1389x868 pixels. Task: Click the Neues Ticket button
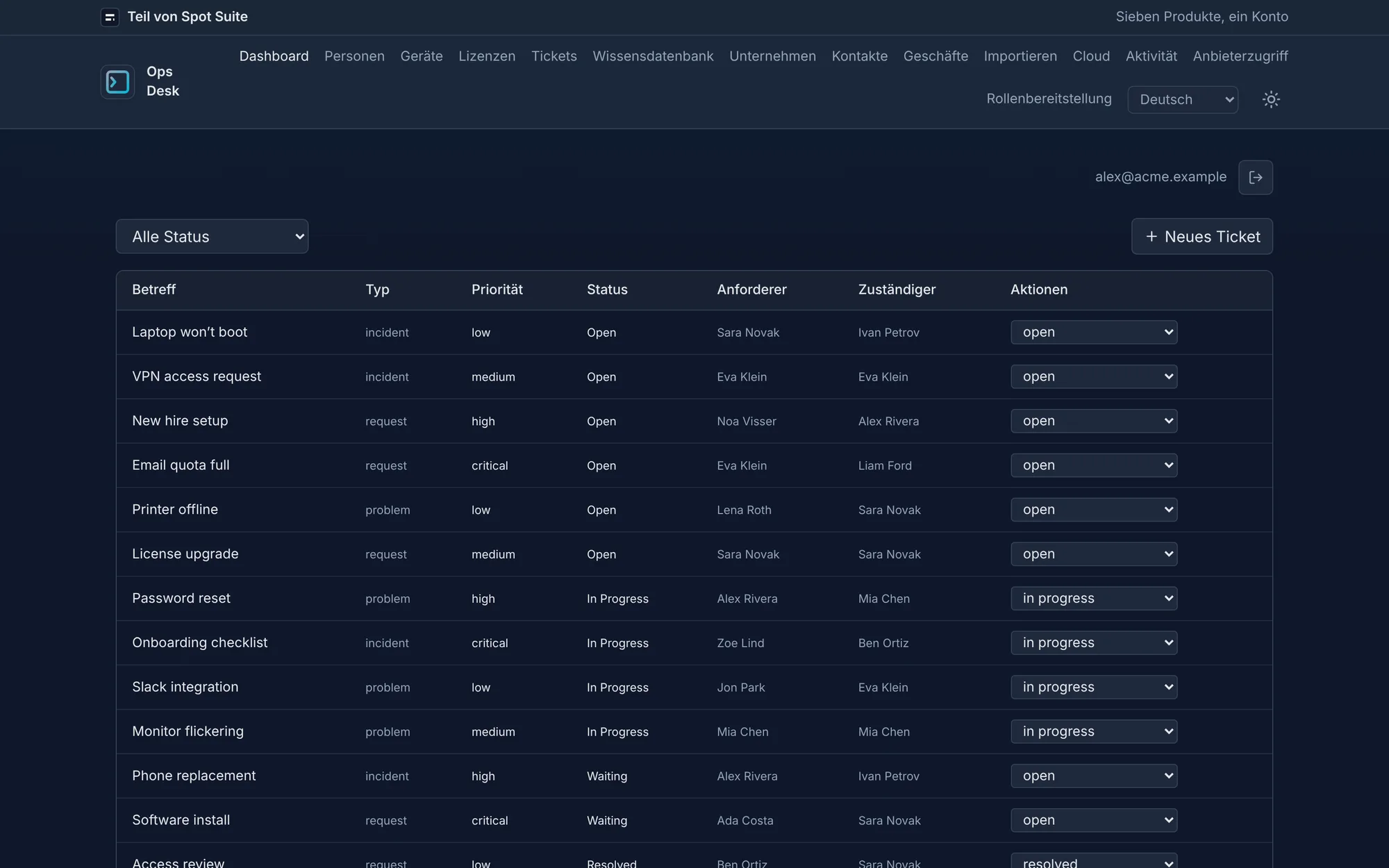tap(1202, 237)
